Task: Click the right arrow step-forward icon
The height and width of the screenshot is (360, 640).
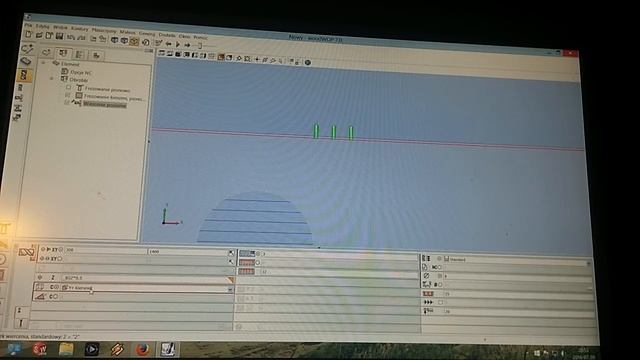Action: coord(187,44)
